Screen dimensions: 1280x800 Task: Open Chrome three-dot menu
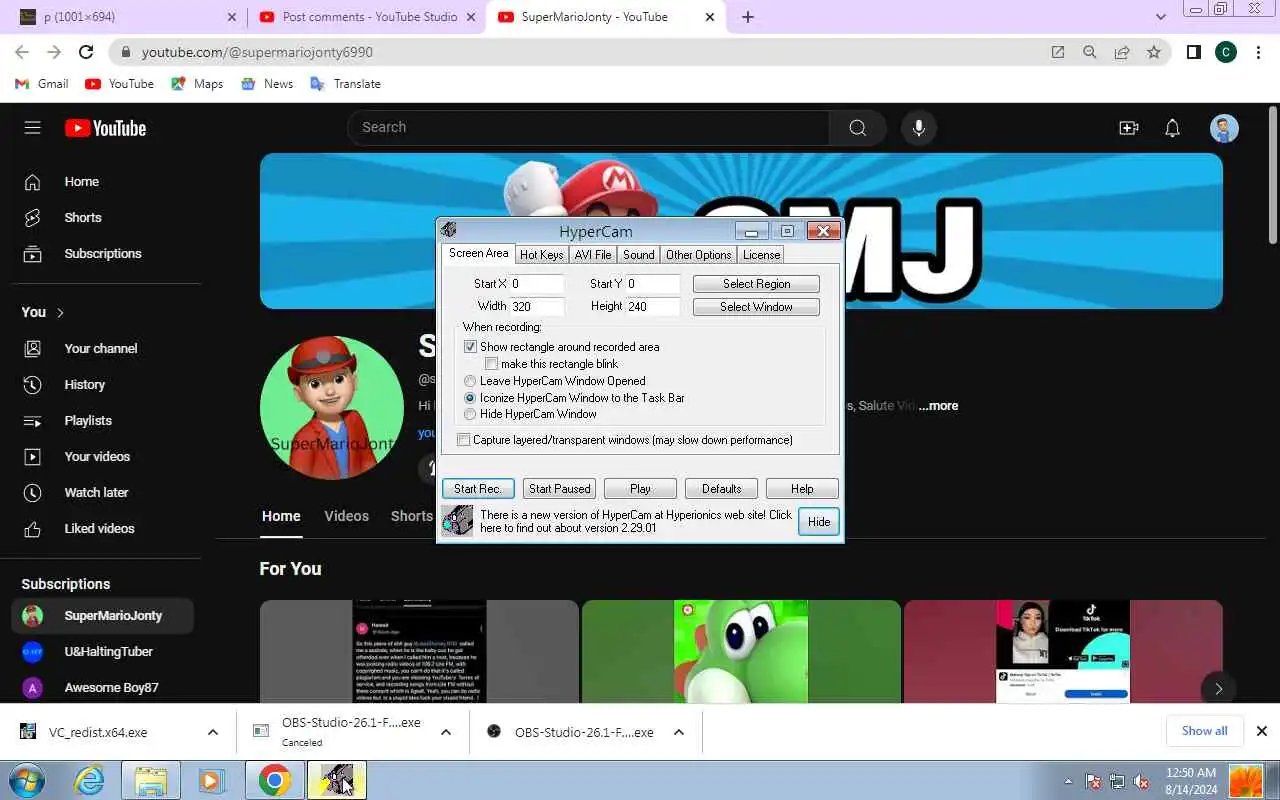point(1258,52)
